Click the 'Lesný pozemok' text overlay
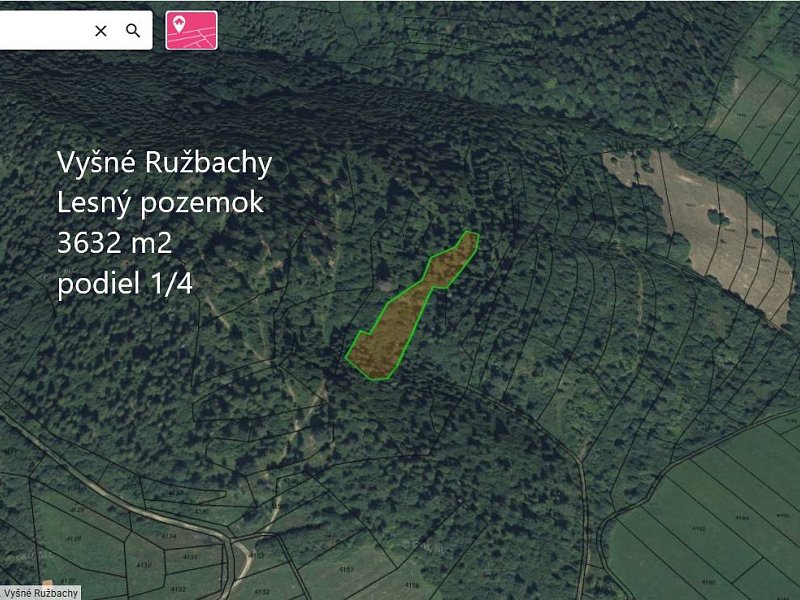 pyautogui.click(x=160, y=203)
